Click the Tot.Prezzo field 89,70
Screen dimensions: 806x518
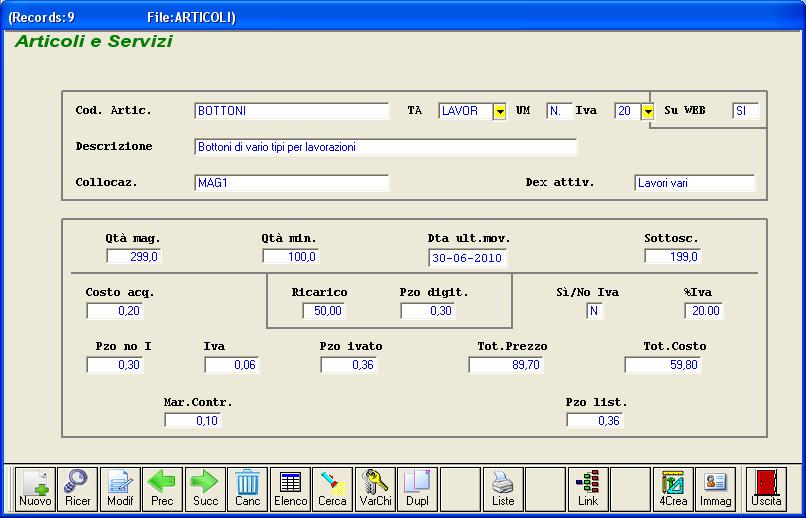pos(506,365)
